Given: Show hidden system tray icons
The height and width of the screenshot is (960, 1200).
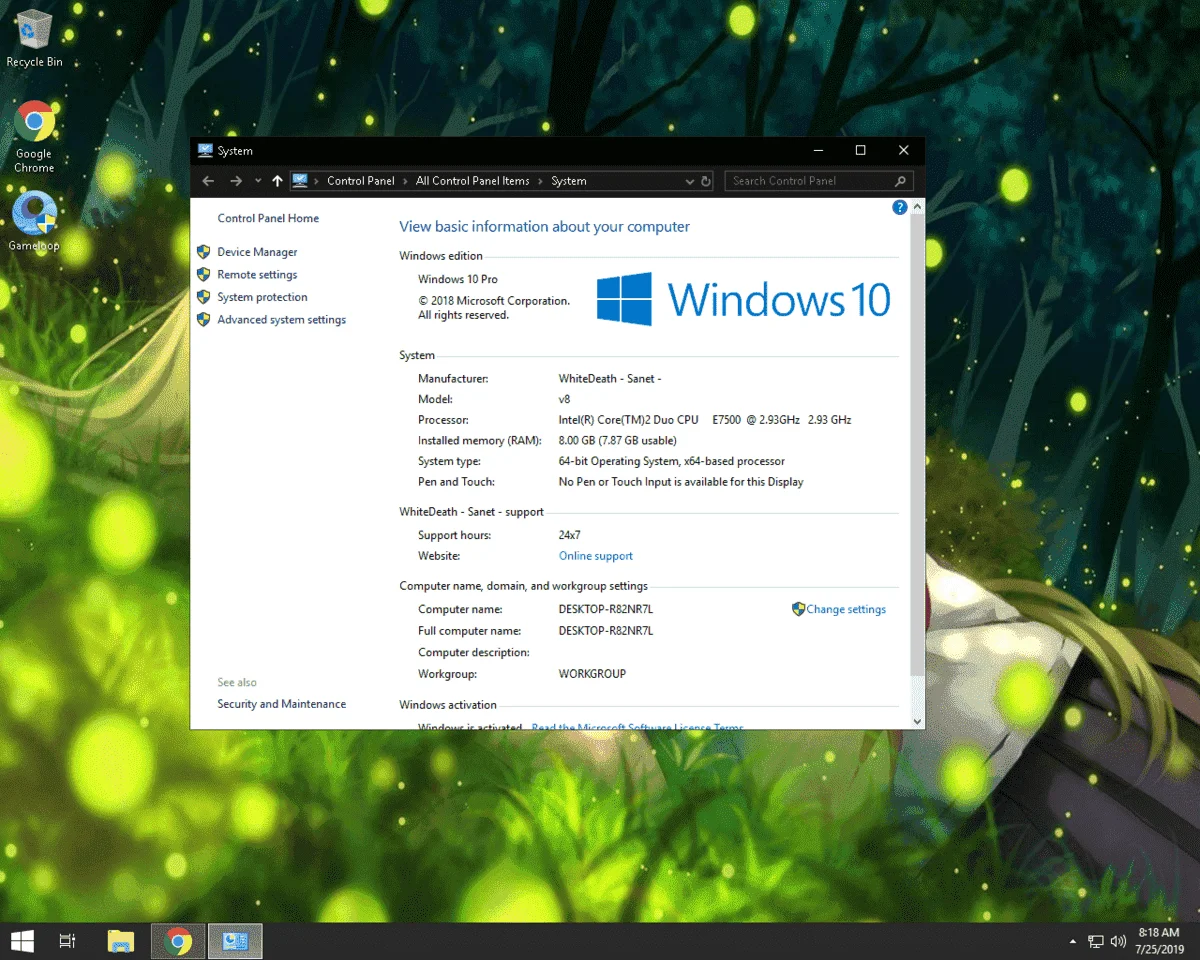Looking at the screenshot, I should coord(1073,942).
